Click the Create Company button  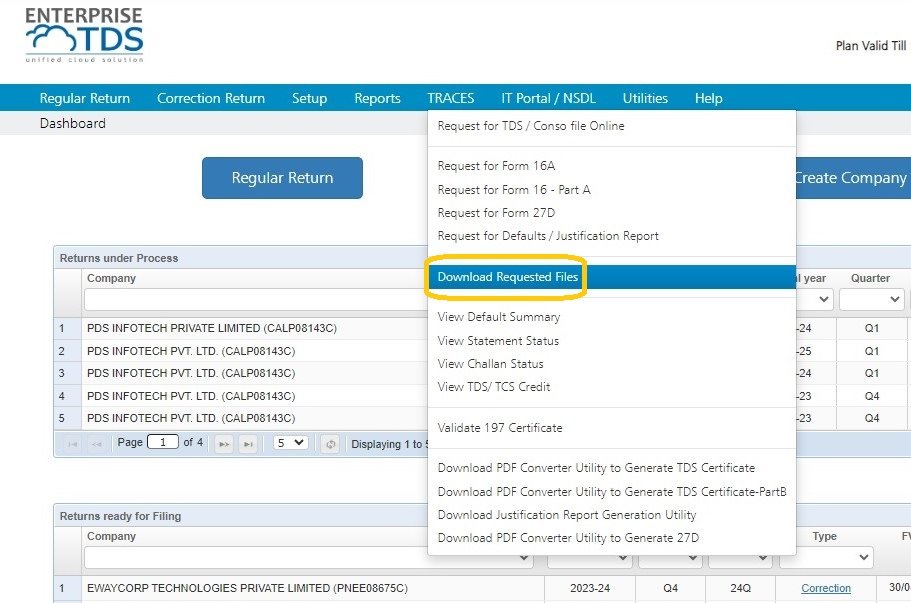click(x=852, y=178)
